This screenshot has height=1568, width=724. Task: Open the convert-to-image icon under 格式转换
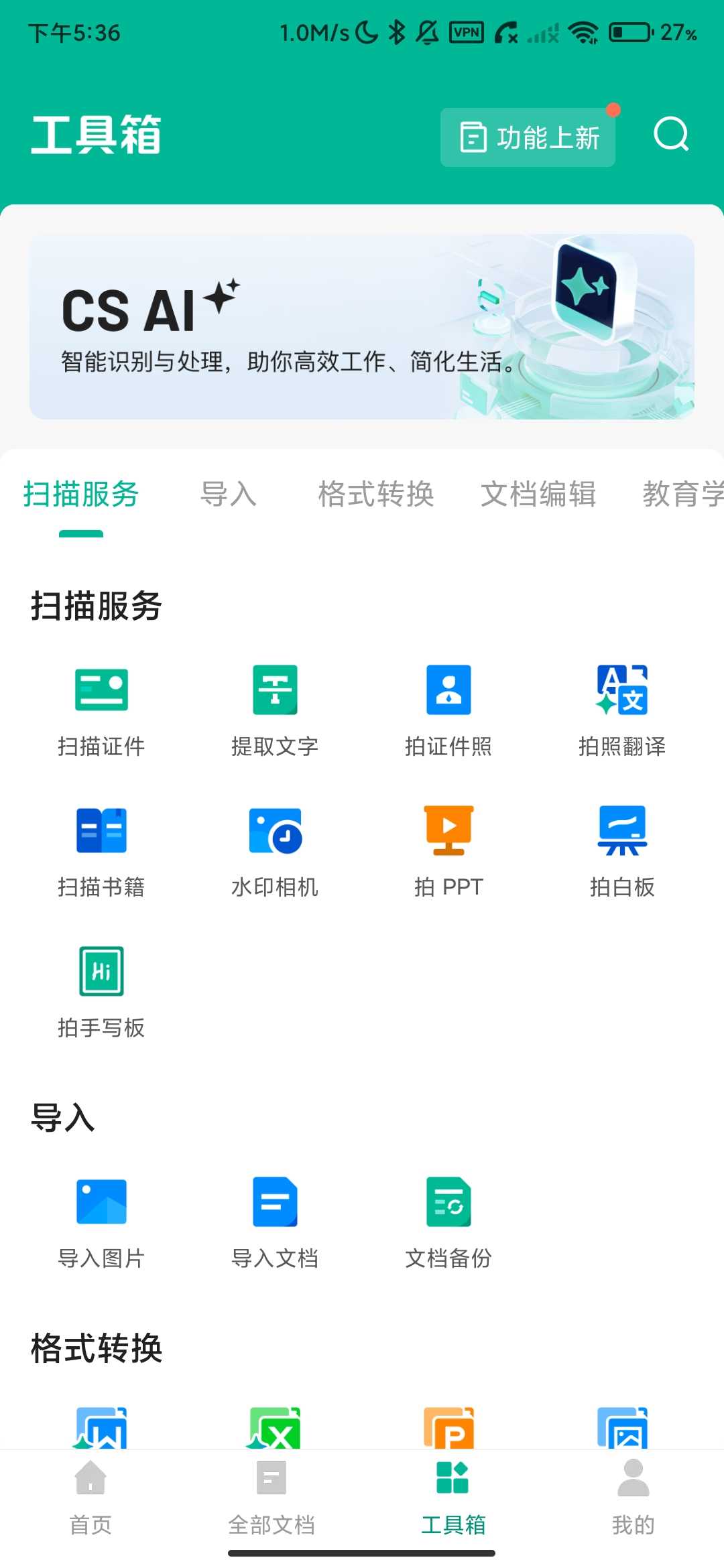coord(622,1428)
